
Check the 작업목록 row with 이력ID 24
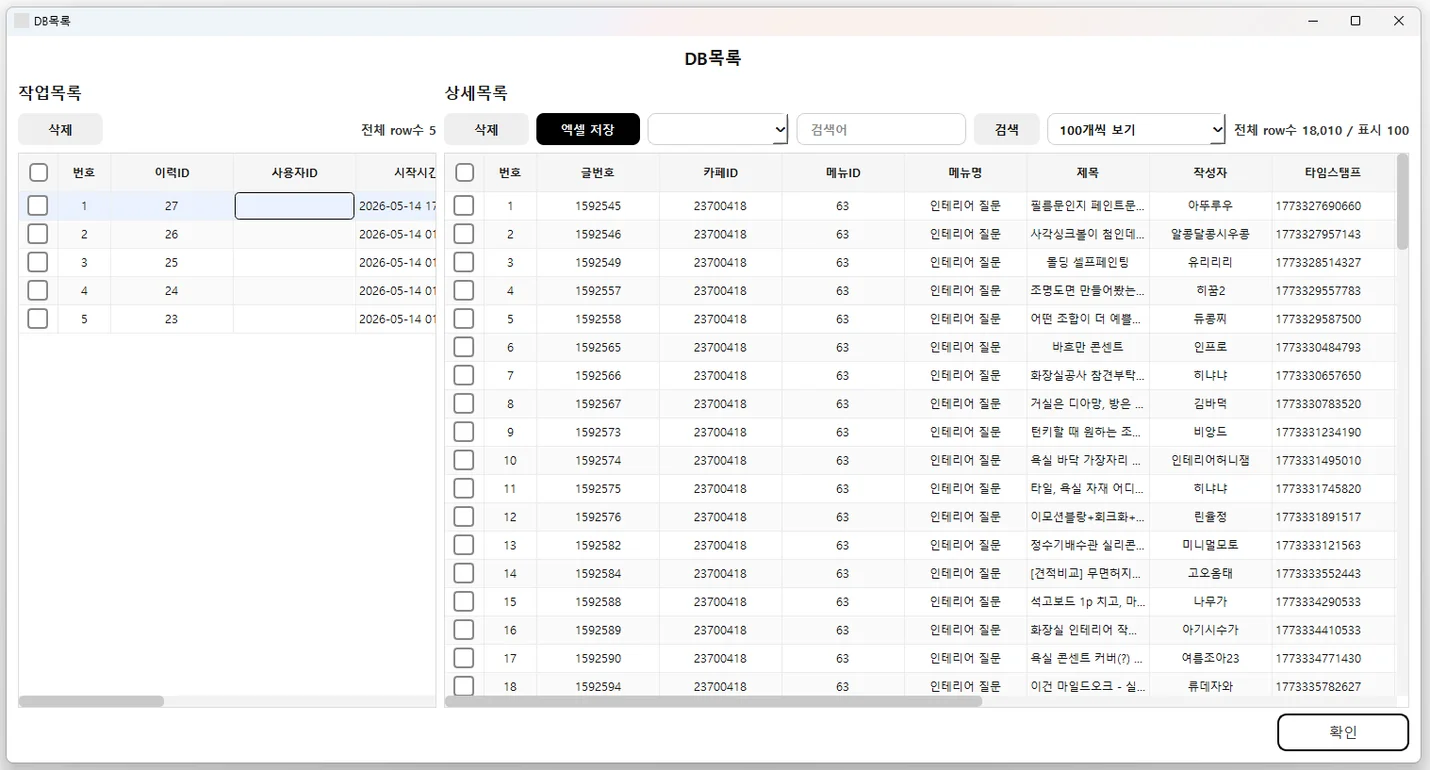(38, 291)
